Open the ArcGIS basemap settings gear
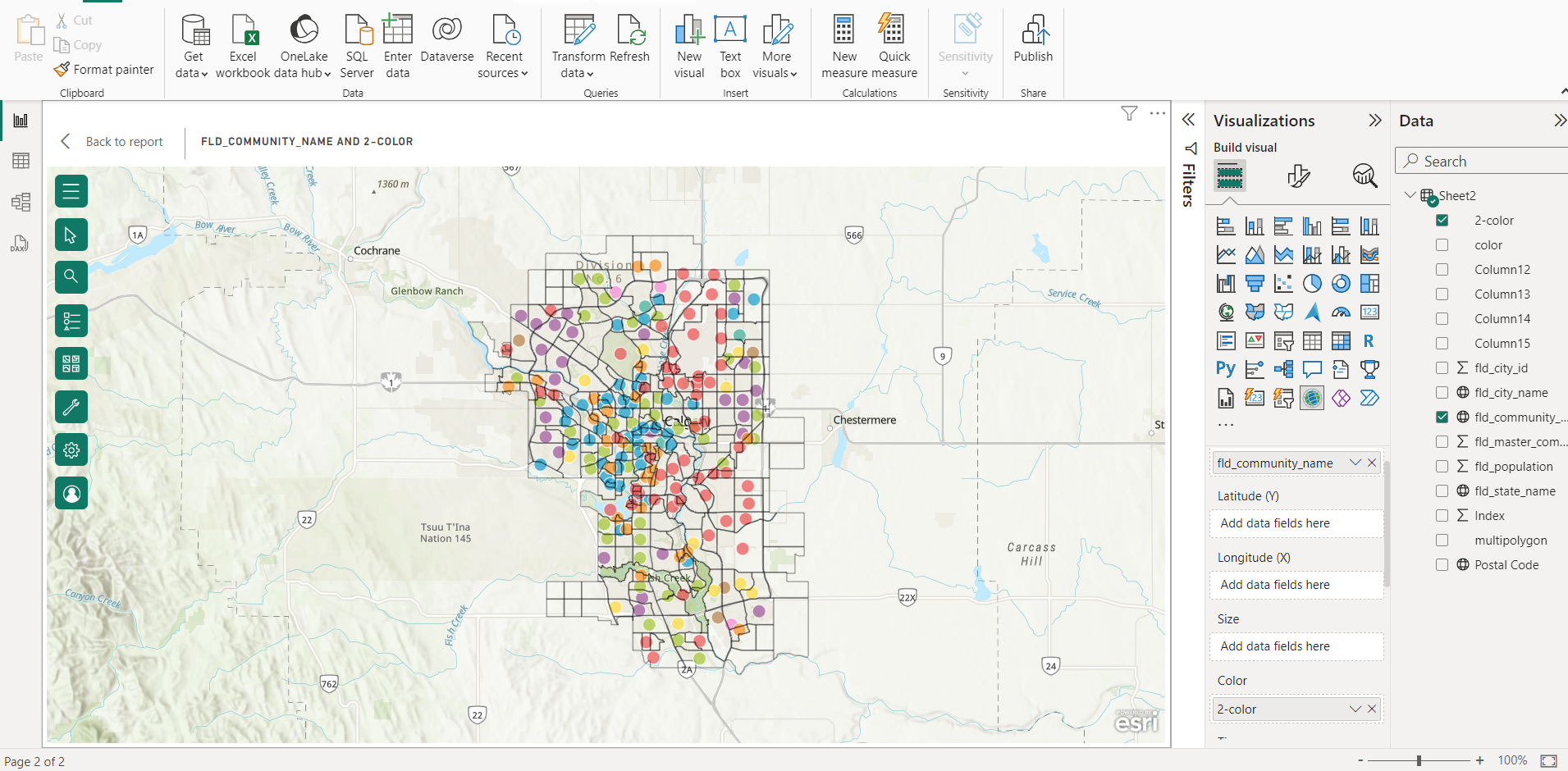Screen dimensions: 1568x771 [71, 449]
